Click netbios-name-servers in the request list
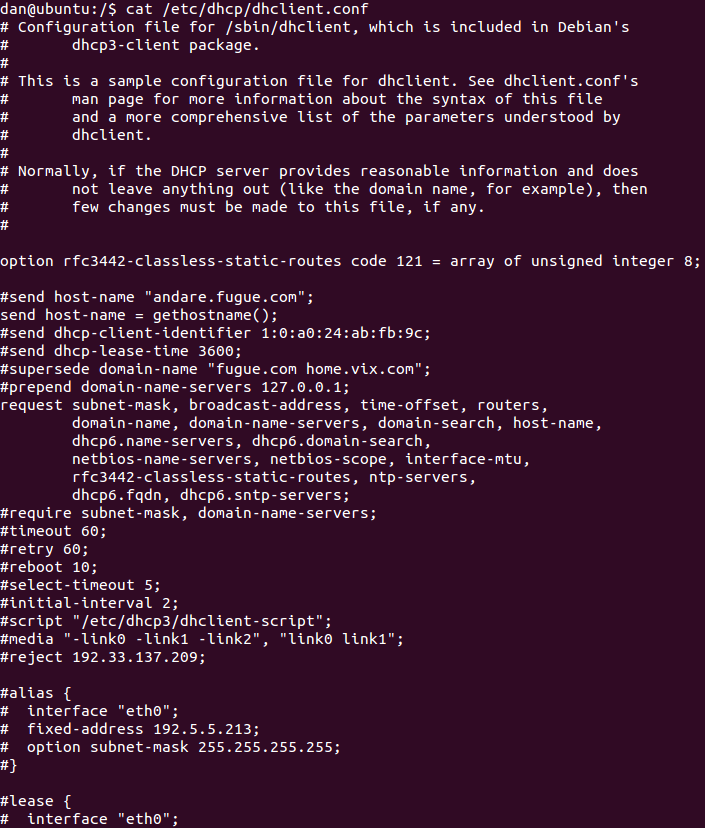The height and width of the screenshot is (828, 705). [162, 459]
